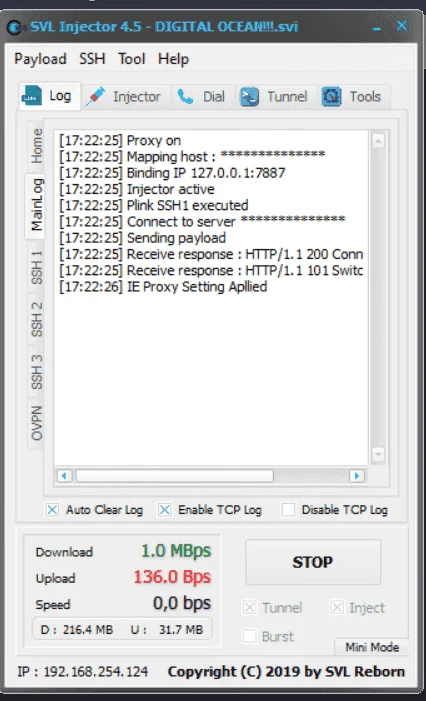This screenshot has height=701, width=426.
Task: Click the 'HTTP/1.1 101 Switc' response log line
Action: tap(211, 270)
